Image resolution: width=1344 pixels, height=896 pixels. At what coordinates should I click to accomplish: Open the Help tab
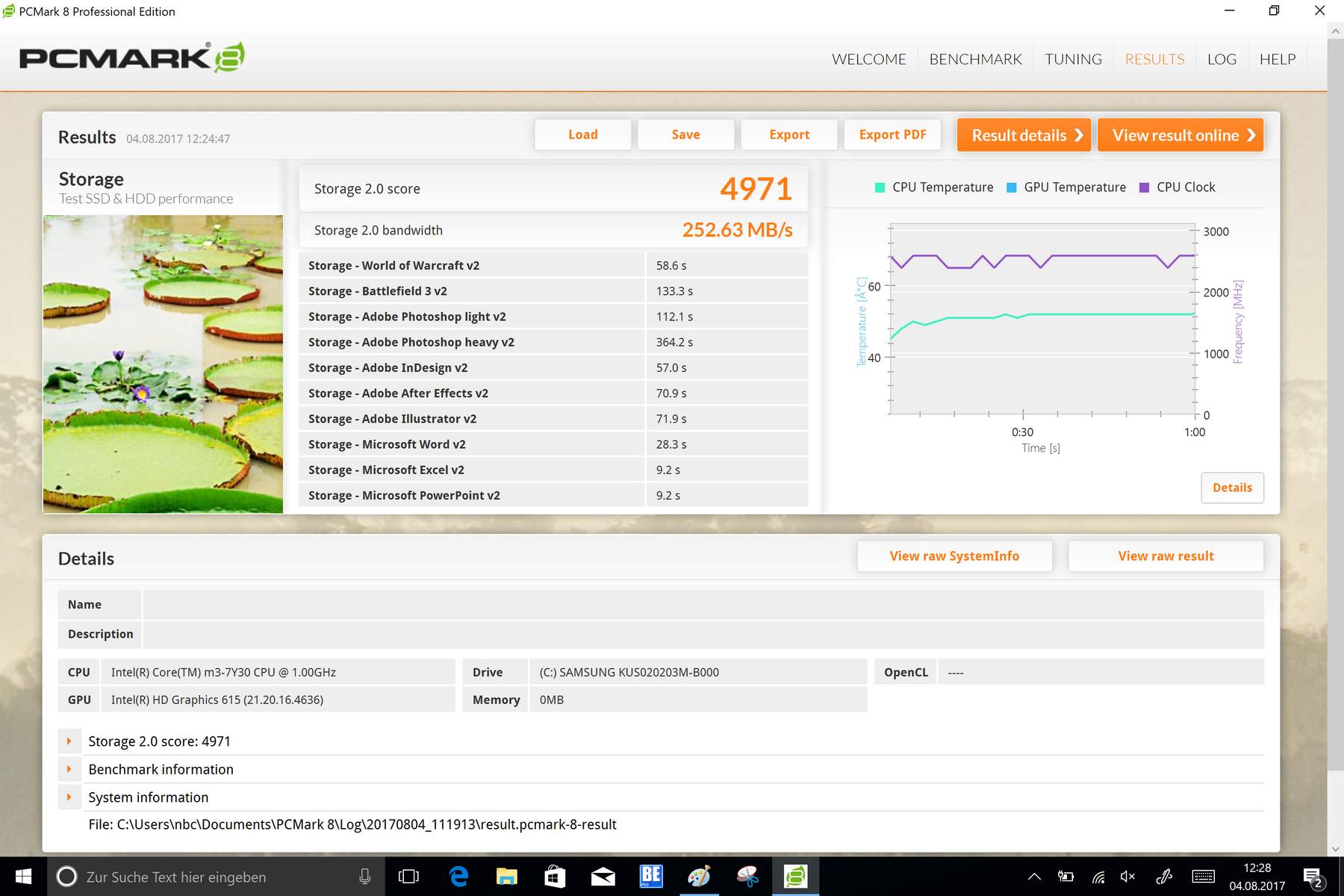click(x=1278, y=59)
